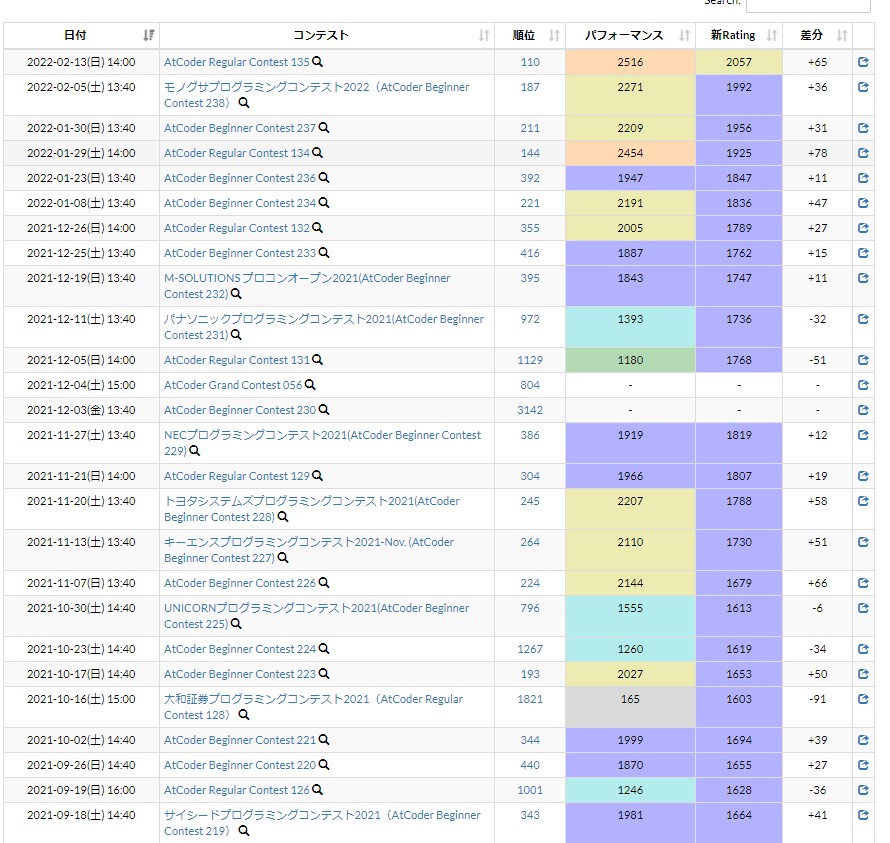Click share icon in AtCoder Regular Contest 126 row

[x=863, y=790]
